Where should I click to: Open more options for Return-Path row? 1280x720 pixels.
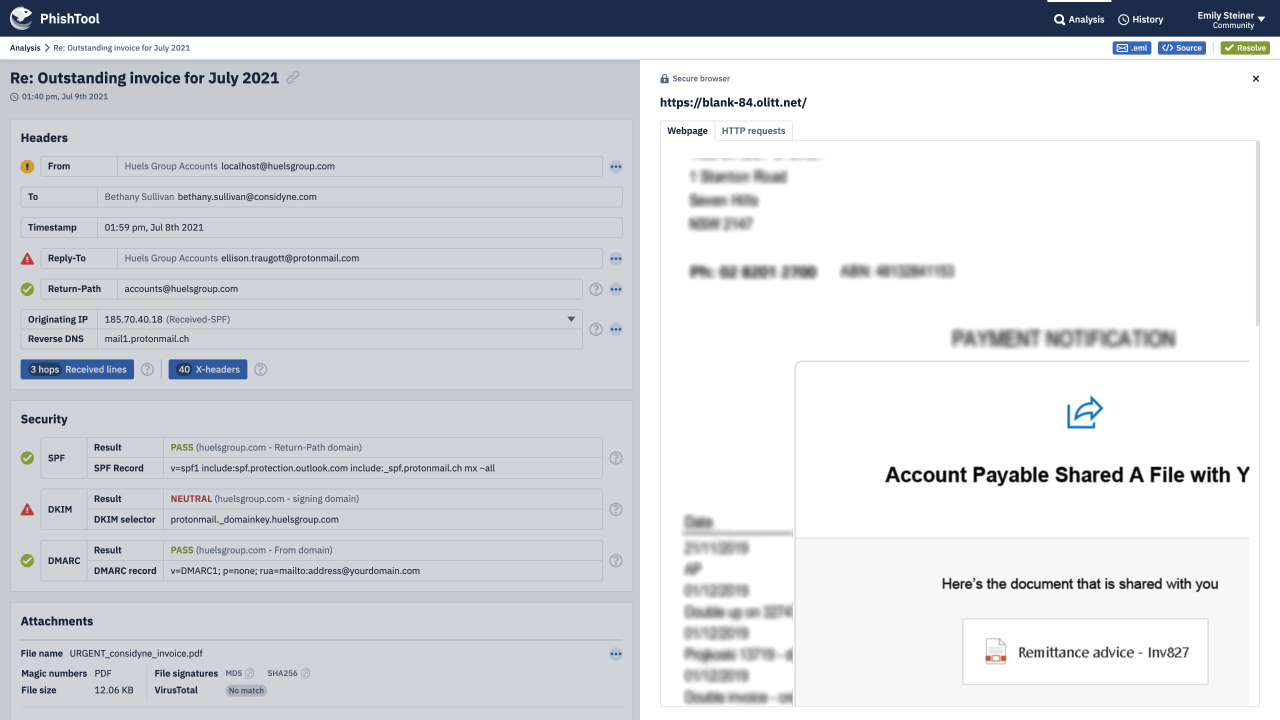click(616, 289)
